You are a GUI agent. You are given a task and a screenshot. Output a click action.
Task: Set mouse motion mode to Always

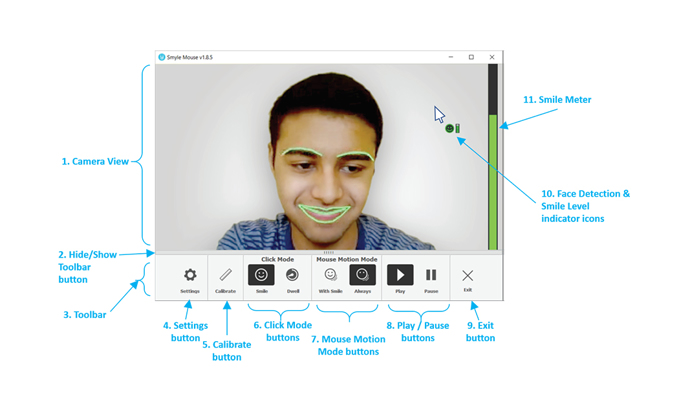362,275
